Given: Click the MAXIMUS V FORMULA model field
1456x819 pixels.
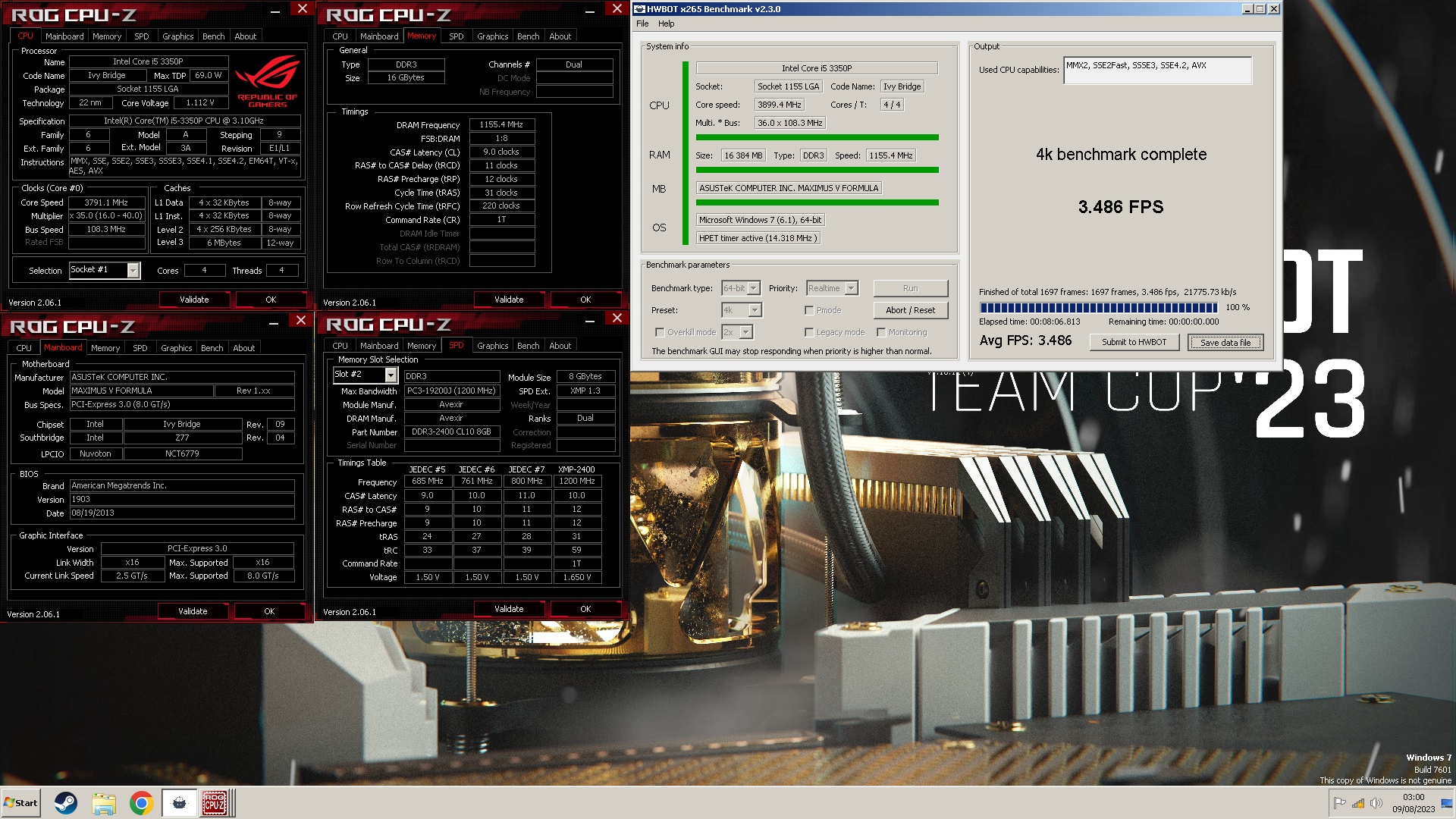Looking at the screenshot, I should coord(141,391).
